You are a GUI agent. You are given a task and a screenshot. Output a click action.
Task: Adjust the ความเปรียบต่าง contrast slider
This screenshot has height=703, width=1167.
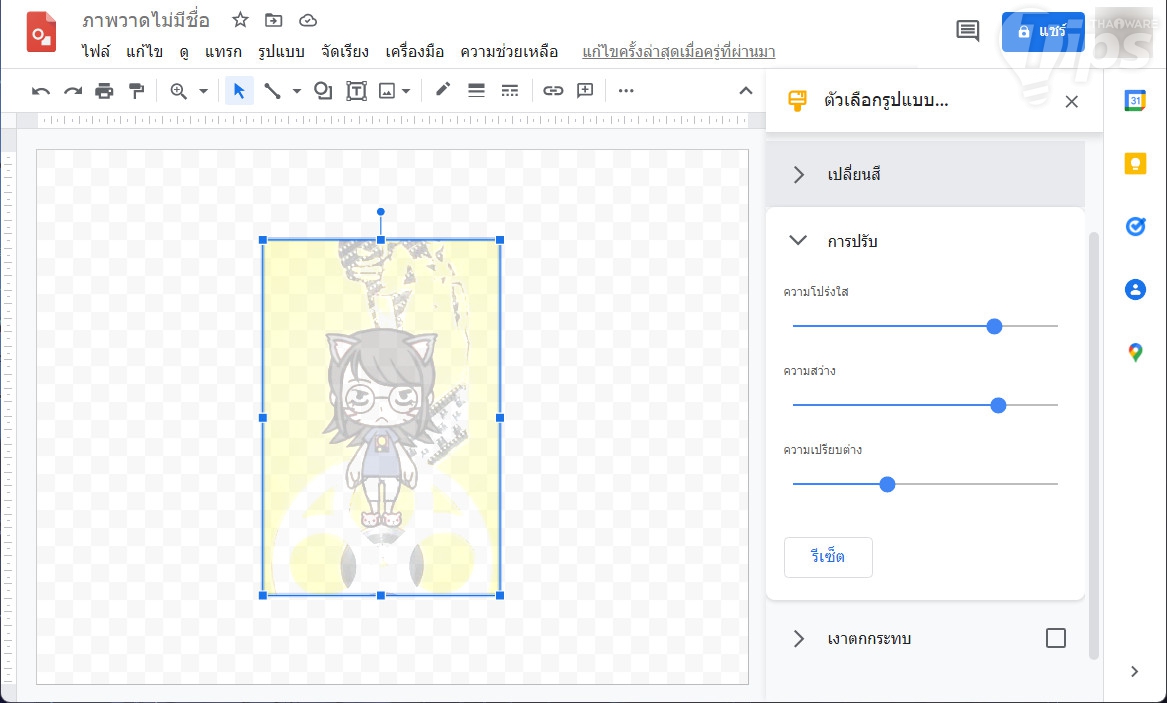[x=886, y=484]
